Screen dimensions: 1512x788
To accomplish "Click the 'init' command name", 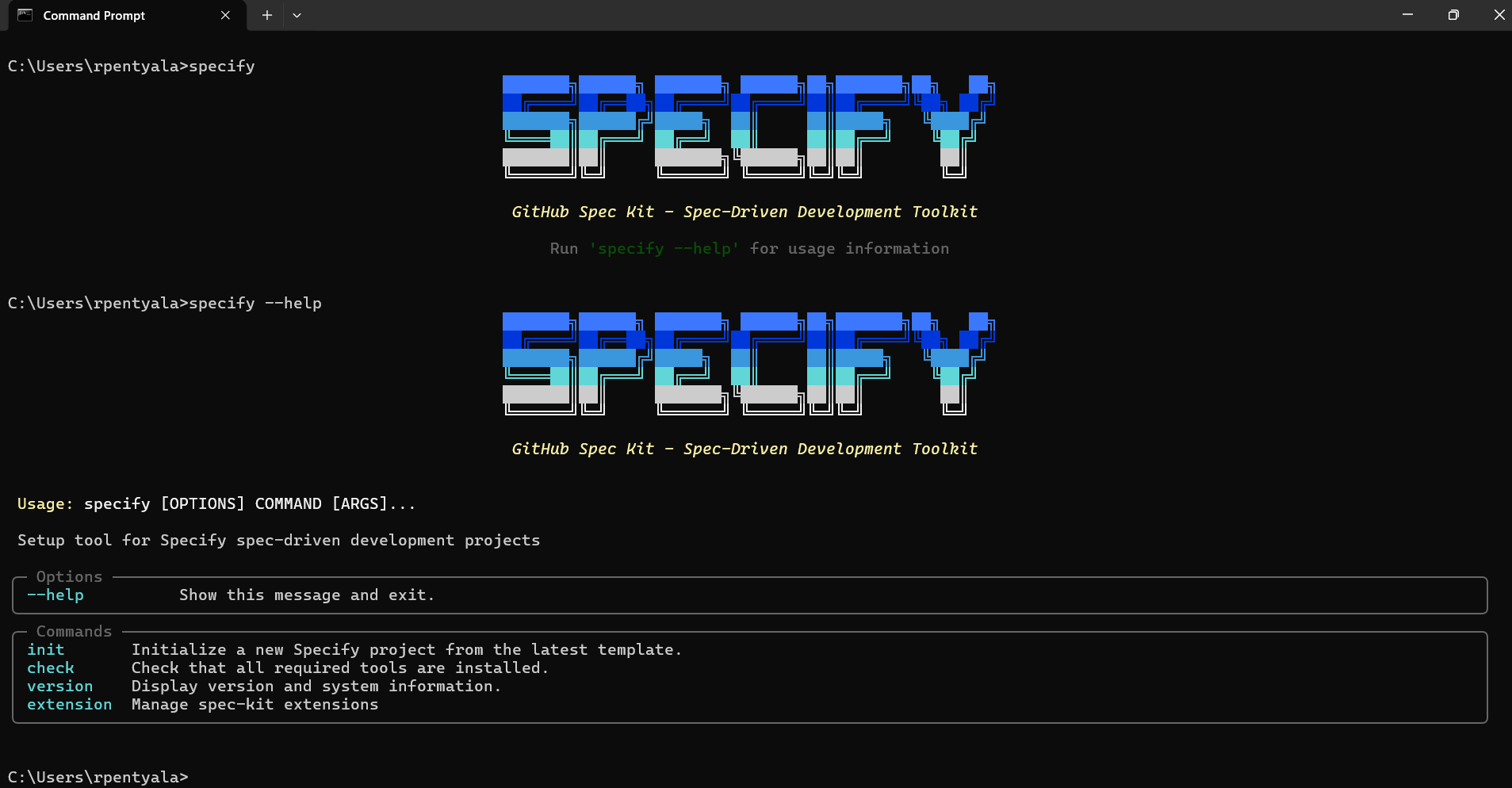I will 46,649.
